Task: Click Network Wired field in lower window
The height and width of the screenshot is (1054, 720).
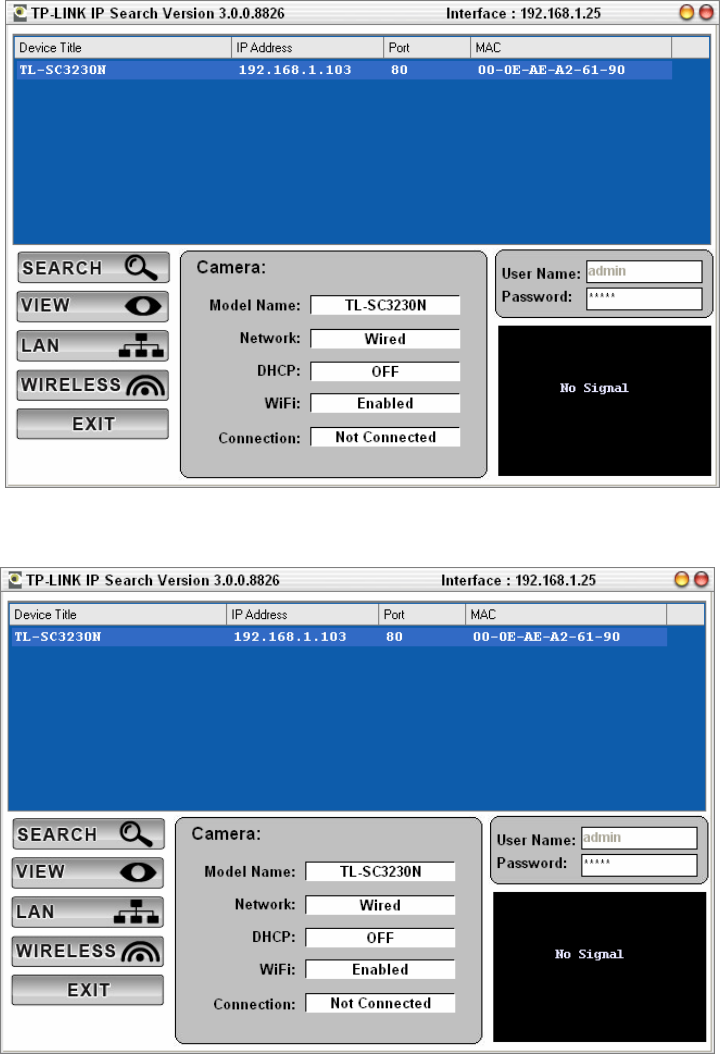Action: point(381,905)
